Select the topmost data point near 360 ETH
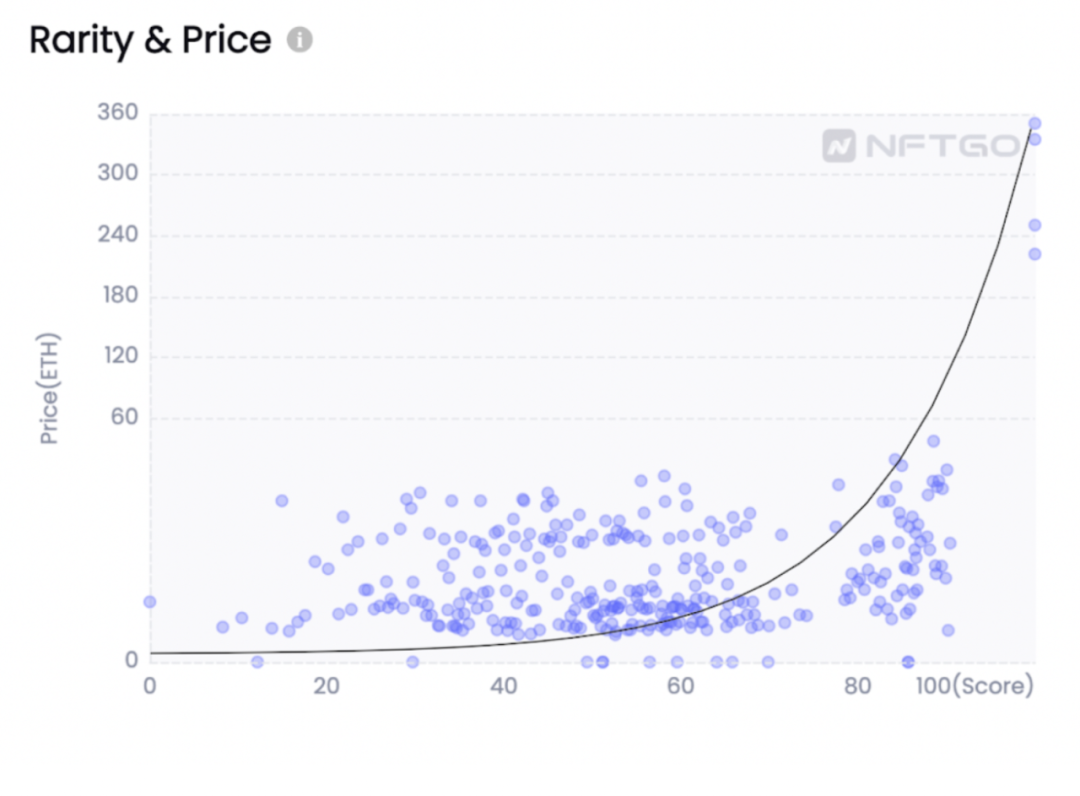 1035,124
